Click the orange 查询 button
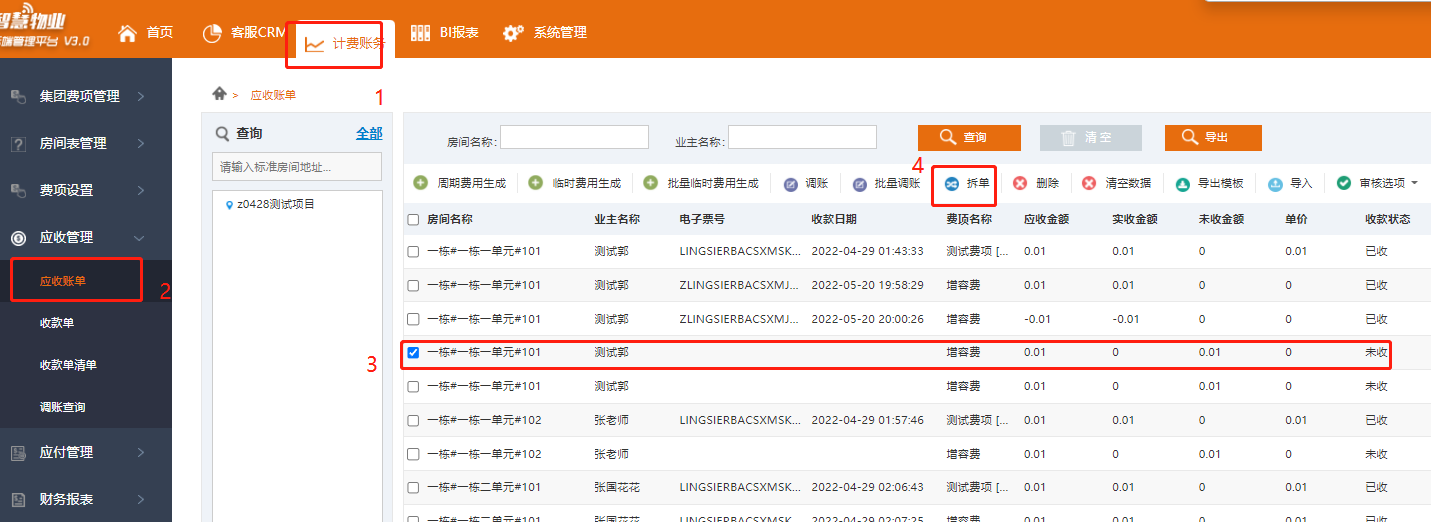The image size is (1431, 522). [x=969, y=137]
